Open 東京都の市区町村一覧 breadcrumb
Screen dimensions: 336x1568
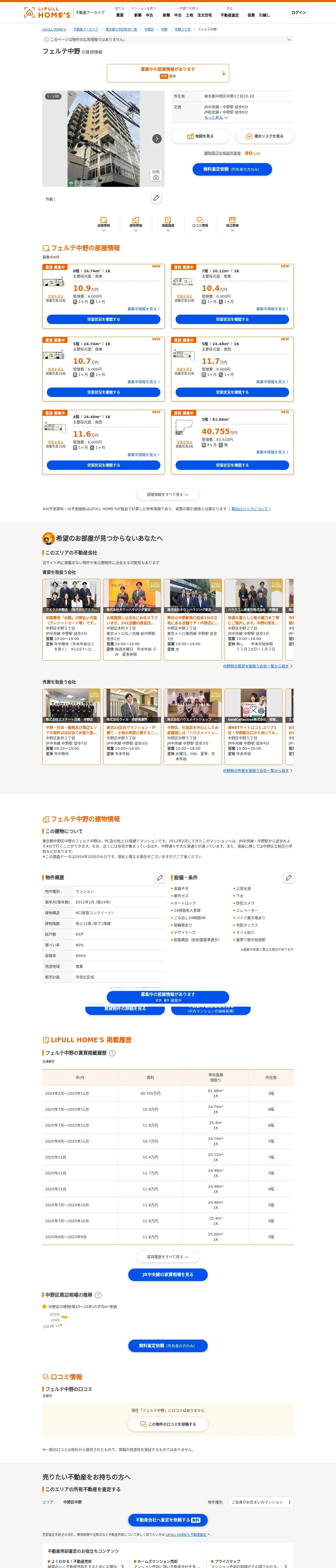pos(121,29)
